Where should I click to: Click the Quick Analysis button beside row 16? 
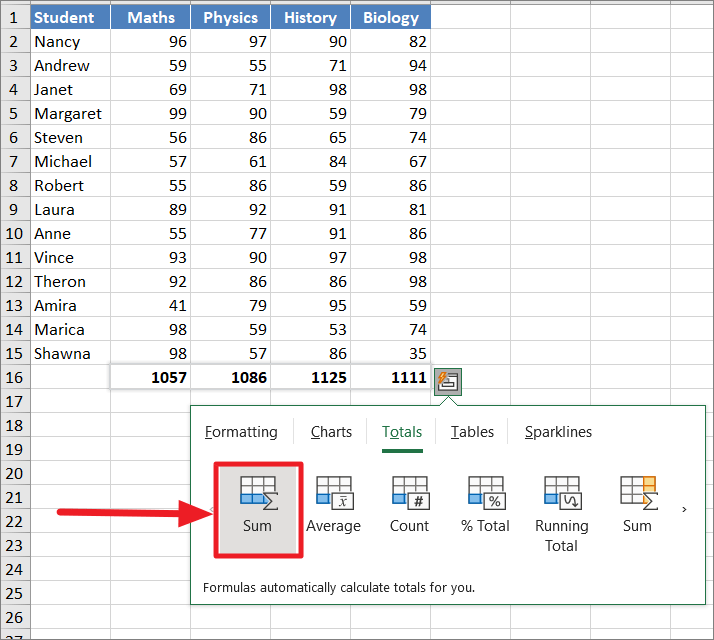click(x=448, y=381)
